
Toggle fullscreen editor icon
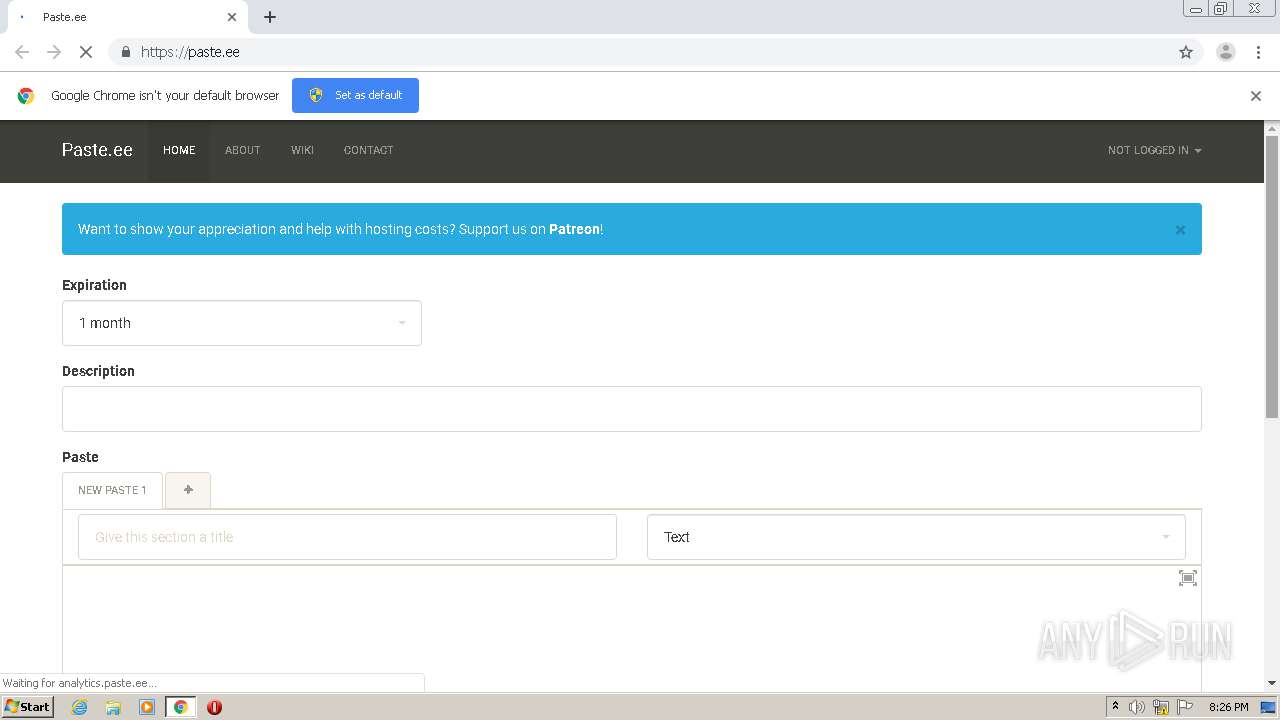pyautogui.click(x=1187, y=578)
